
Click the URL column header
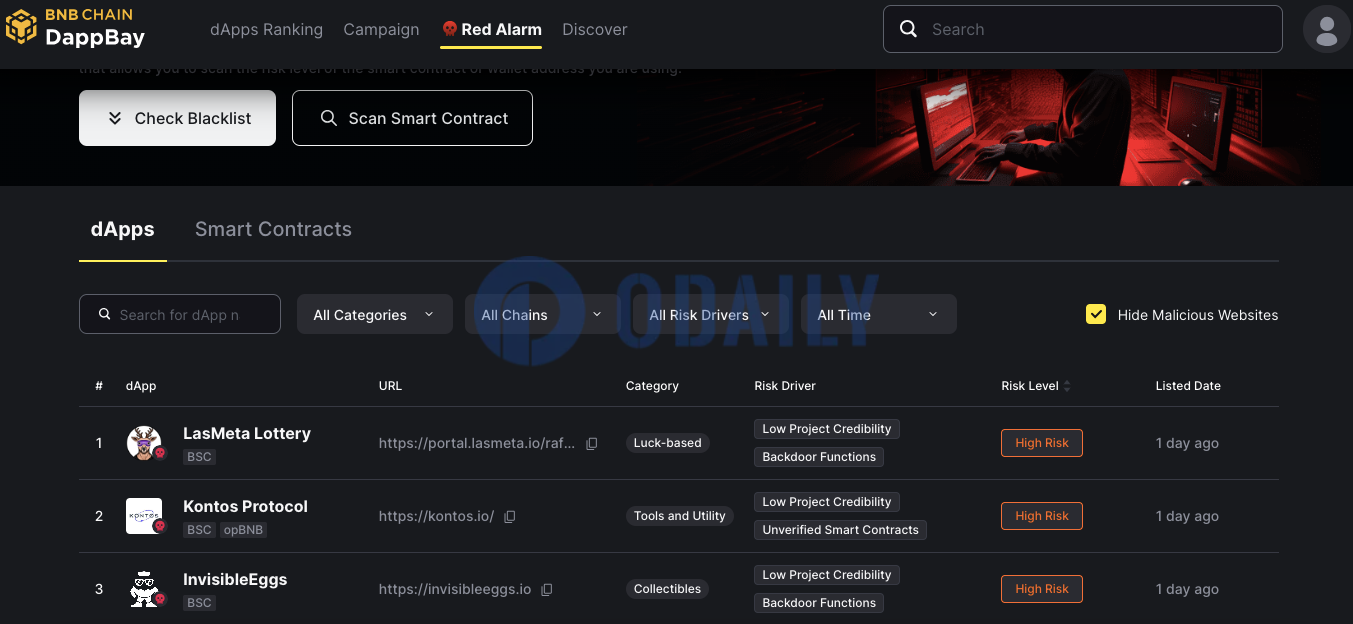click(390, 386)
